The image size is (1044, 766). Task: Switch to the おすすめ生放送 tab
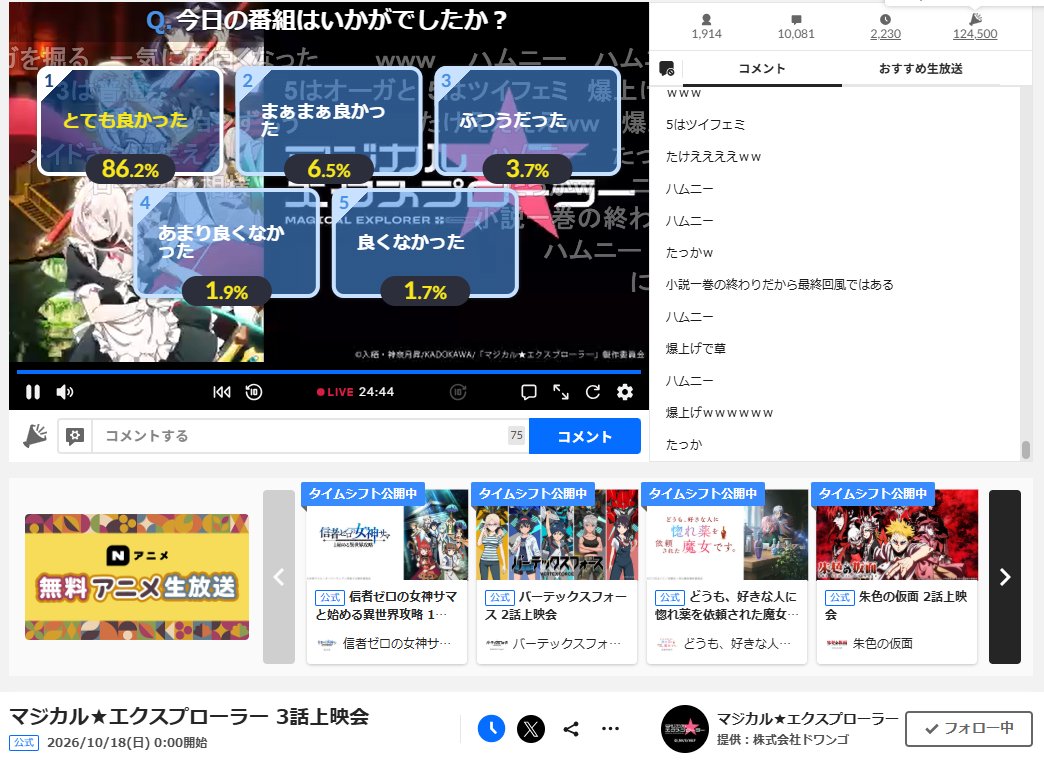coord(921,69)
